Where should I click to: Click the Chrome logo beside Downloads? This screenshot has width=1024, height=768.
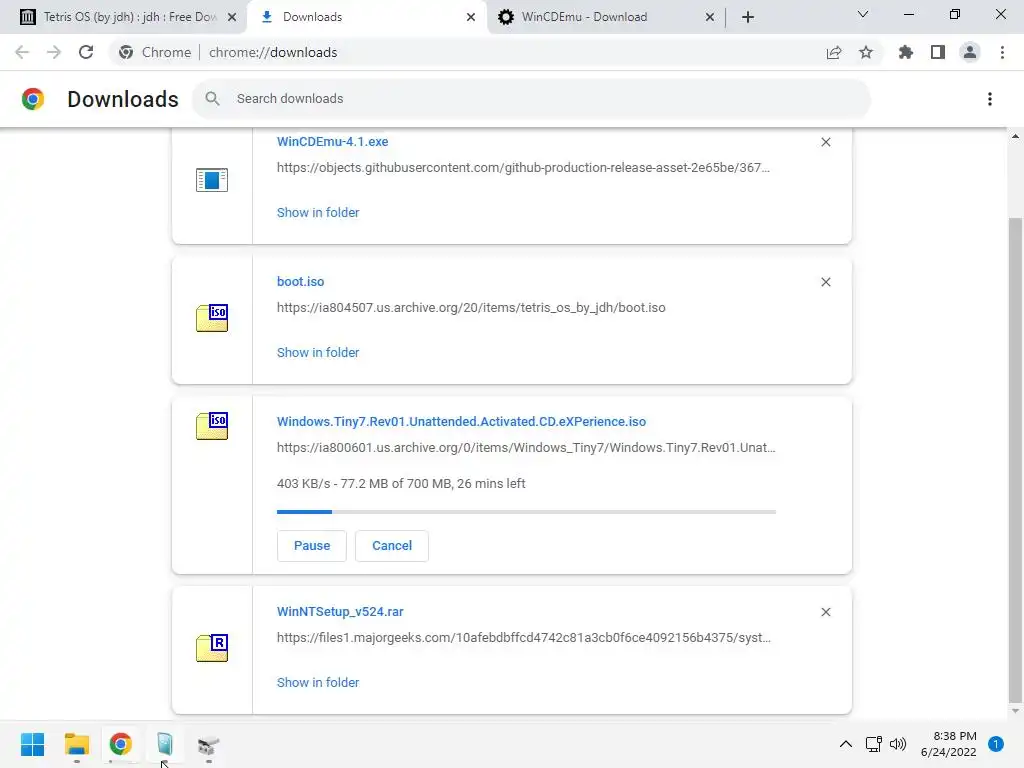(x=33, y=99)
